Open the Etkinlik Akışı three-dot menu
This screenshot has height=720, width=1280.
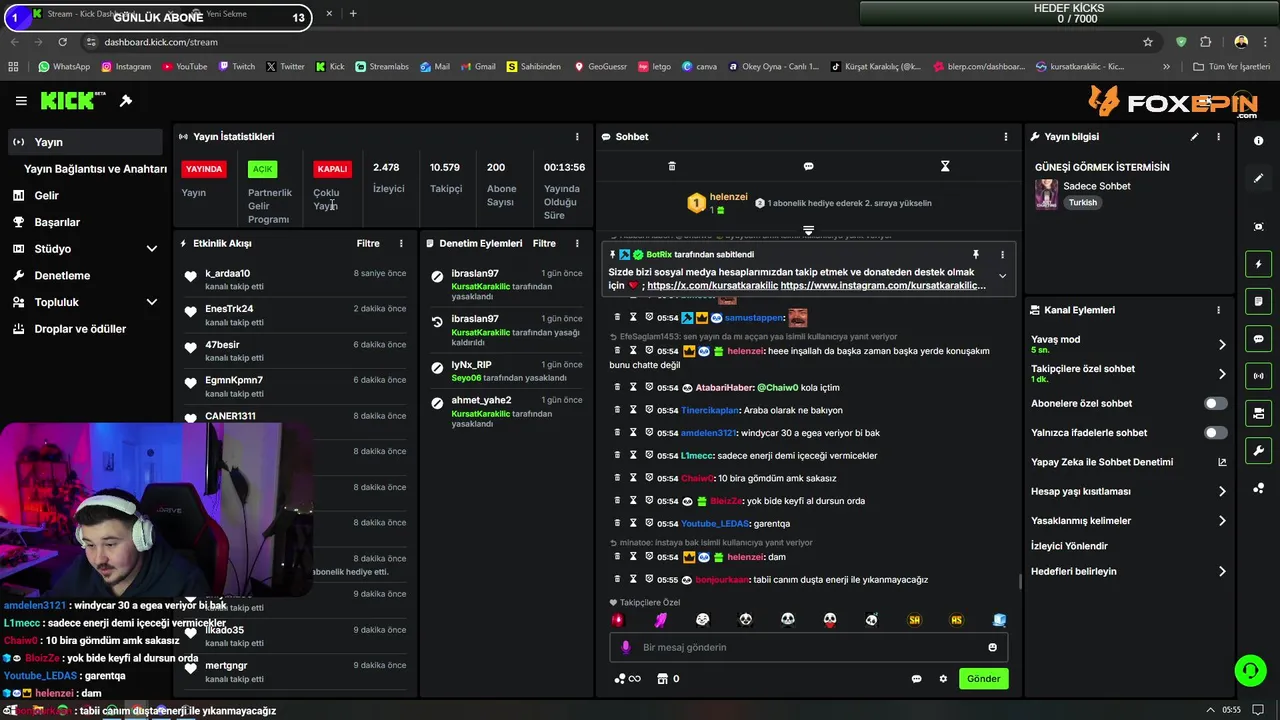point(401,243)
